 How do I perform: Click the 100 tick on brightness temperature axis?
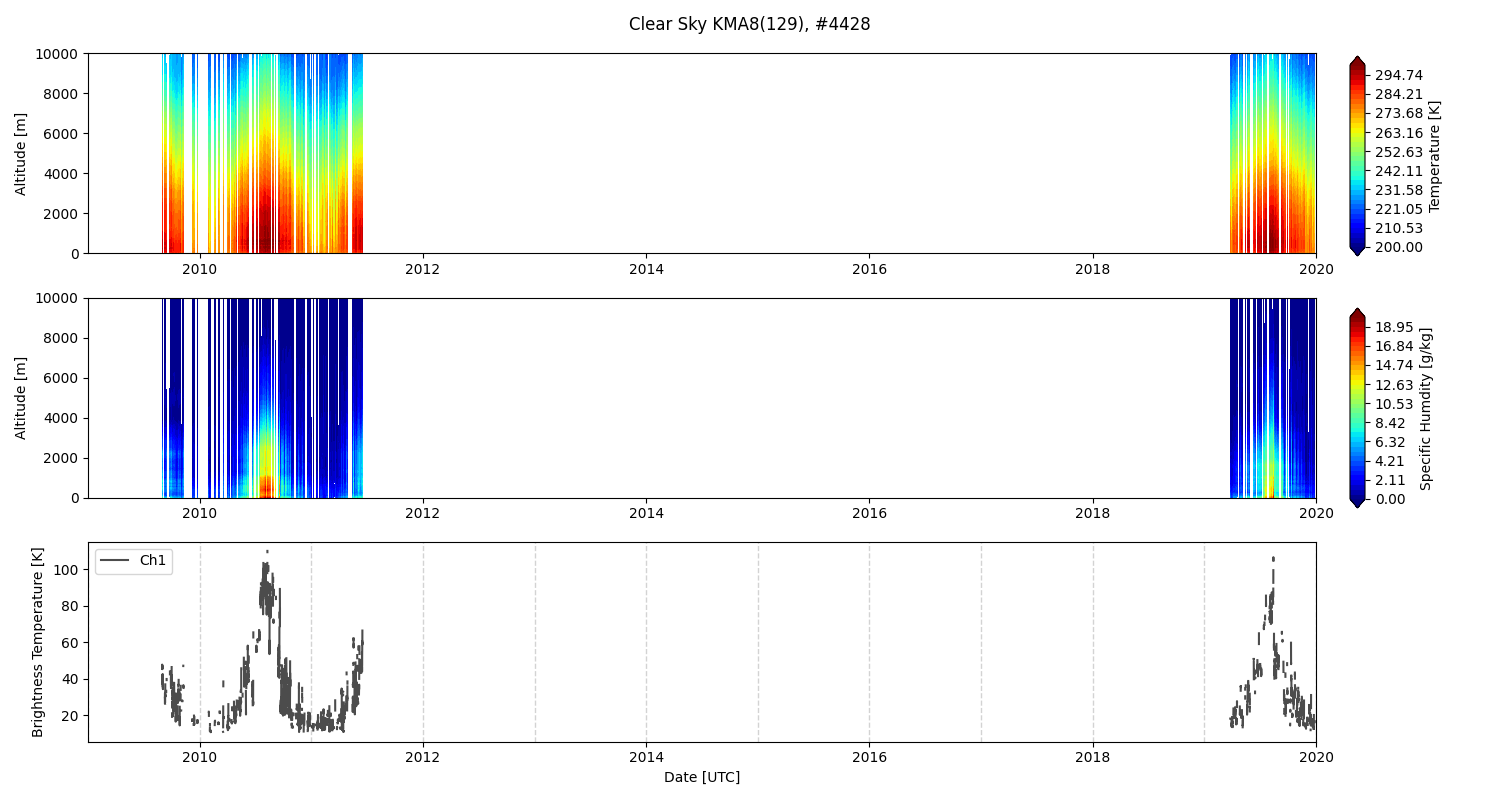pos(68,570)
